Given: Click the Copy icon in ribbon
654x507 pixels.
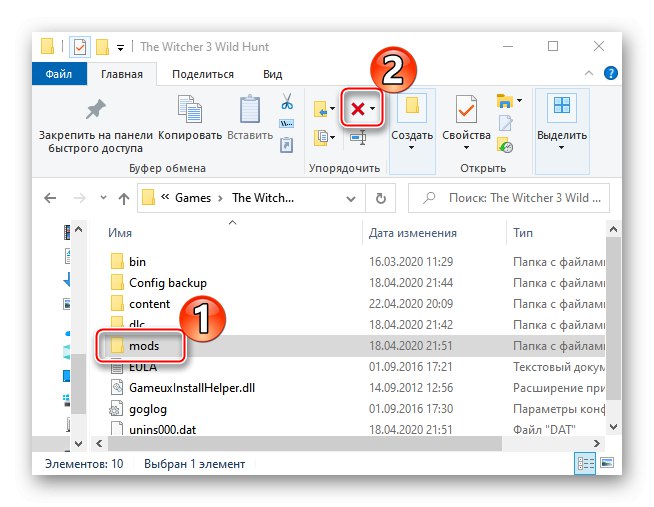Looking at the screenshot, I should coord(190,109).
